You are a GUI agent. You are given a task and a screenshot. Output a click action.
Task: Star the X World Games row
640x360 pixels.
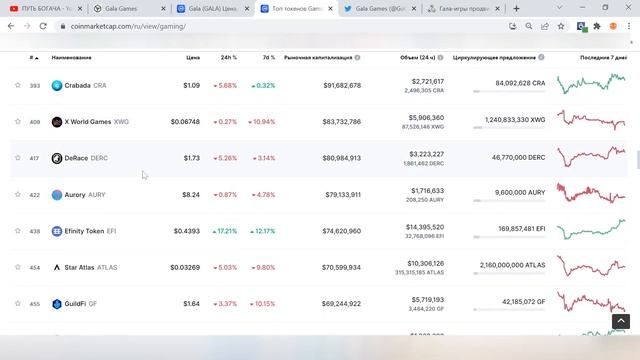pos(18,122)
